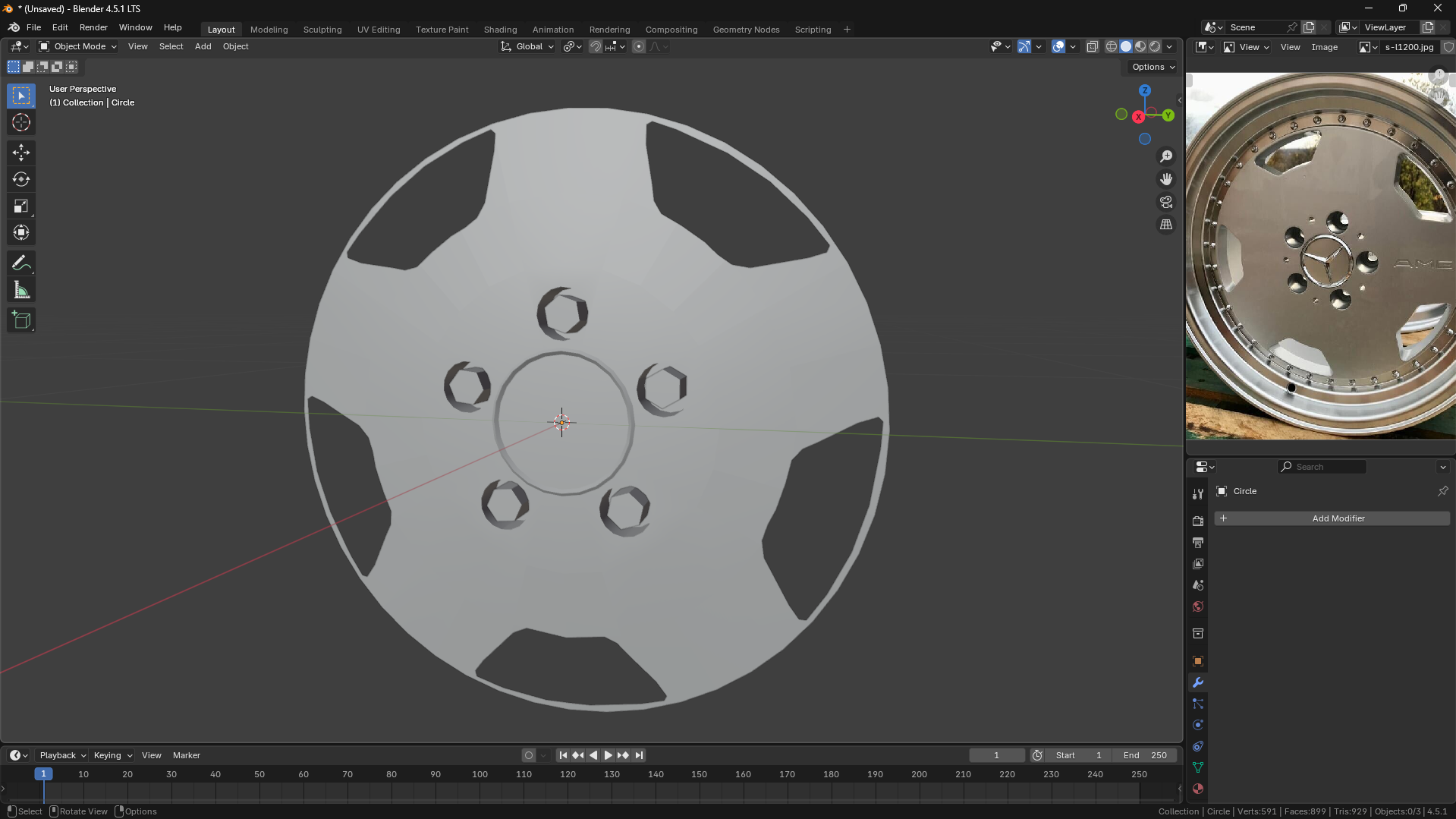Play the animation forward
Image resolution: width=1456 pixels, height=819 pixels.
[608, 755]
